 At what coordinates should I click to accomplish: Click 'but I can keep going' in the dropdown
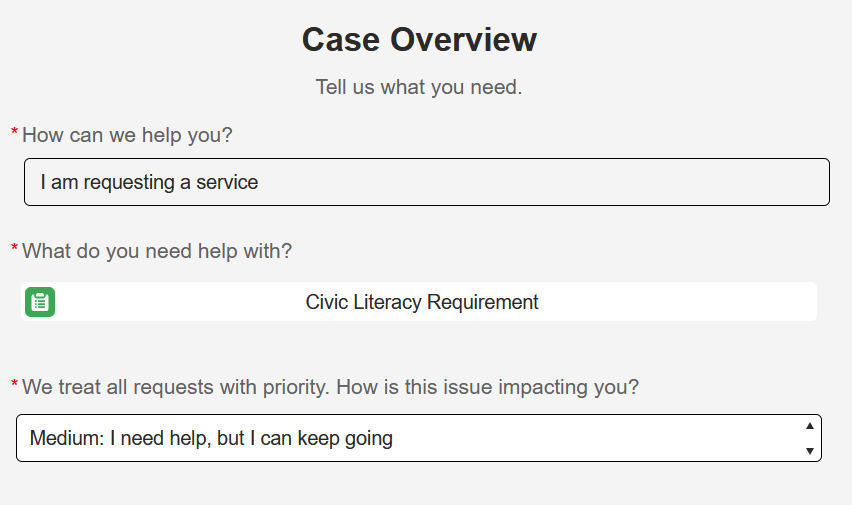coord(305,438)
